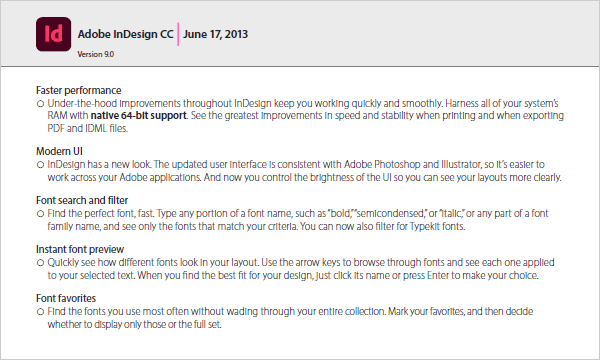Viewport: 600px width, 360px height.
Task: Click the Version 9.0 label
Action: coord(96,54)
